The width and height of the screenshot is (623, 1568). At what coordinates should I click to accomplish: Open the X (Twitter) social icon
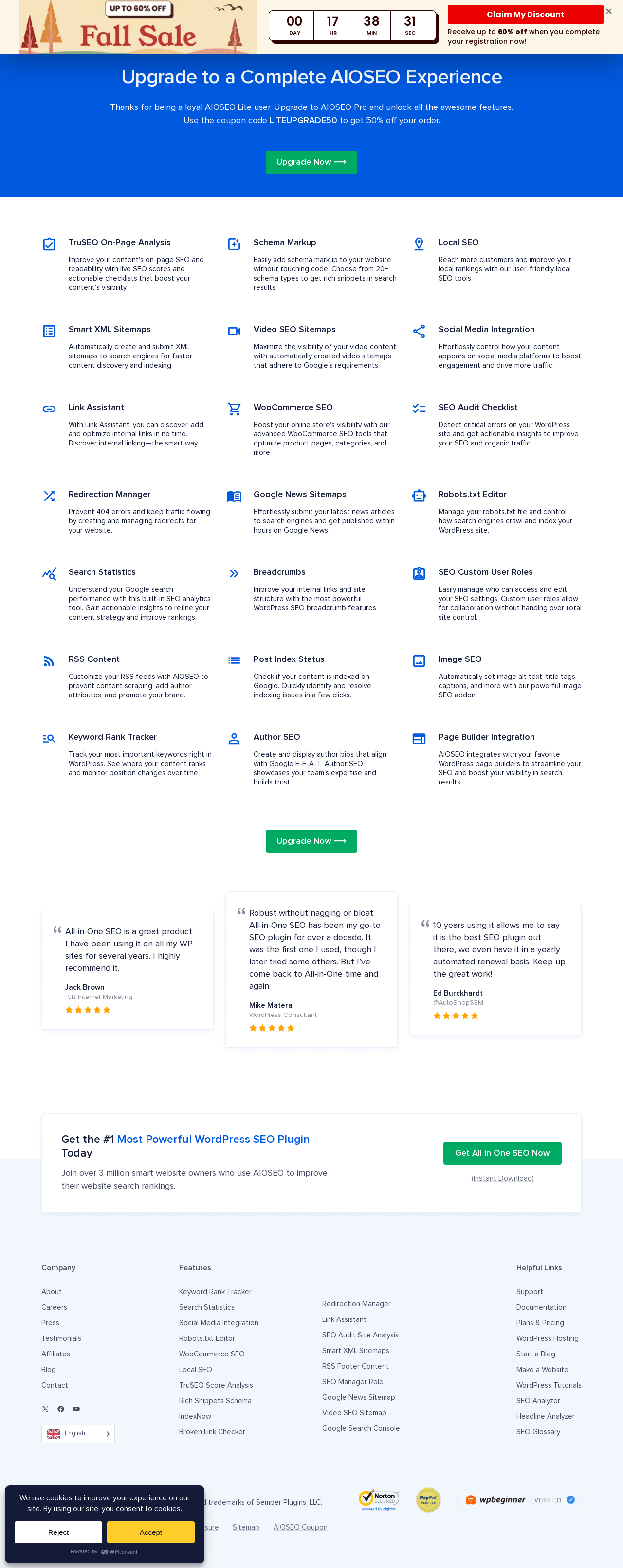pos(45,1408)
